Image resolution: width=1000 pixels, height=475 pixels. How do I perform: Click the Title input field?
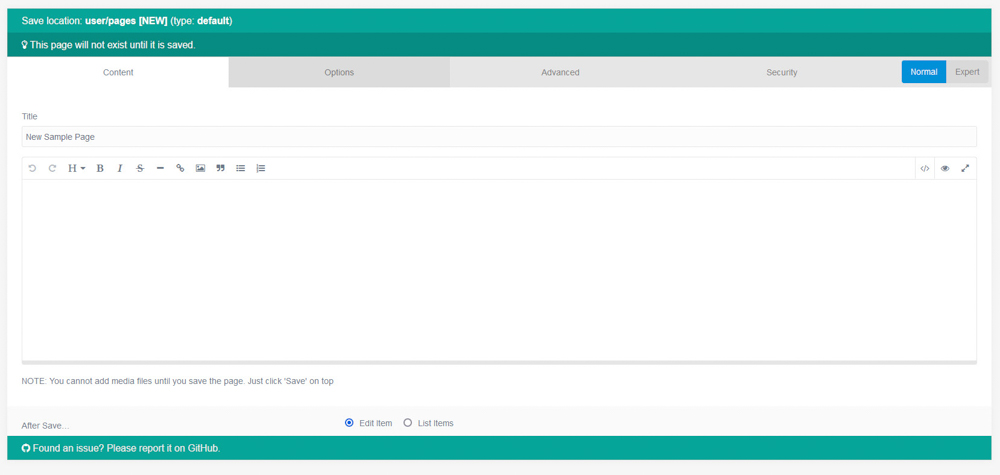[499, 136]
